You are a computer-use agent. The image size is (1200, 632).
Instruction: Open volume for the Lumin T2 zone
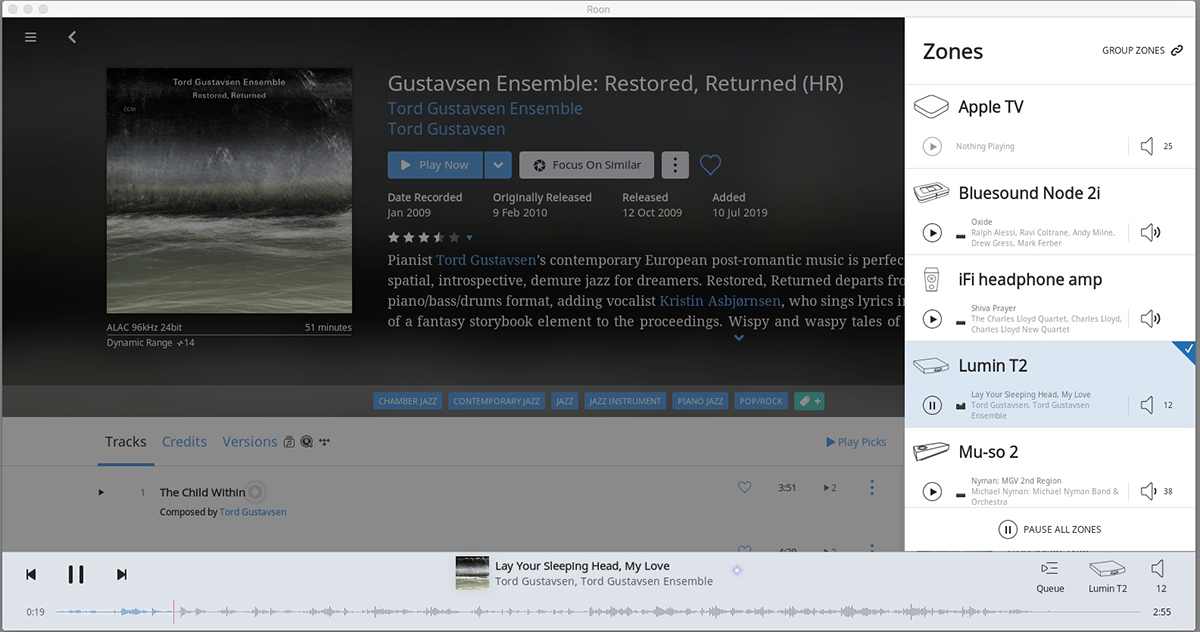[1147, 405]
